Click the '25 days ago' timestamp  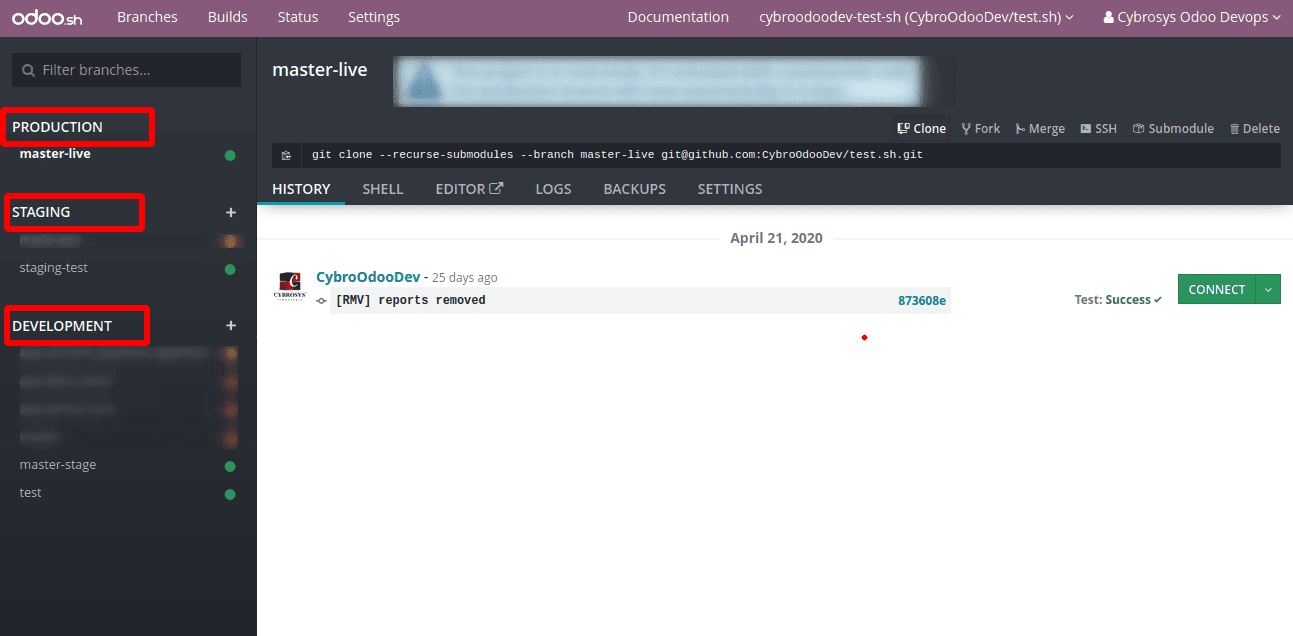(x=464, y=278)
